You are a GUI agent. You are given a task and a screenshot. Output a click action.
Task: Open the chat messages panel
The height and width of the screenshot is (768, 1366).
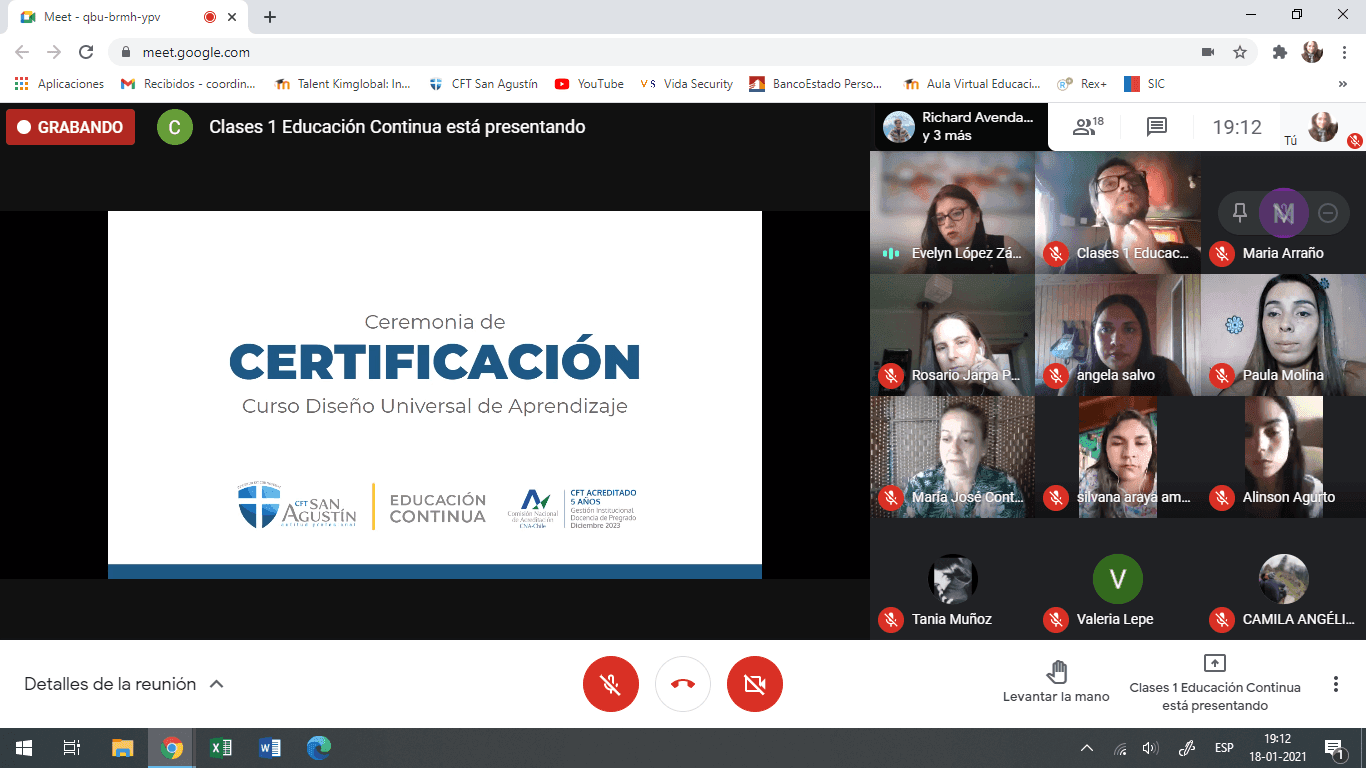(1157, 127)
